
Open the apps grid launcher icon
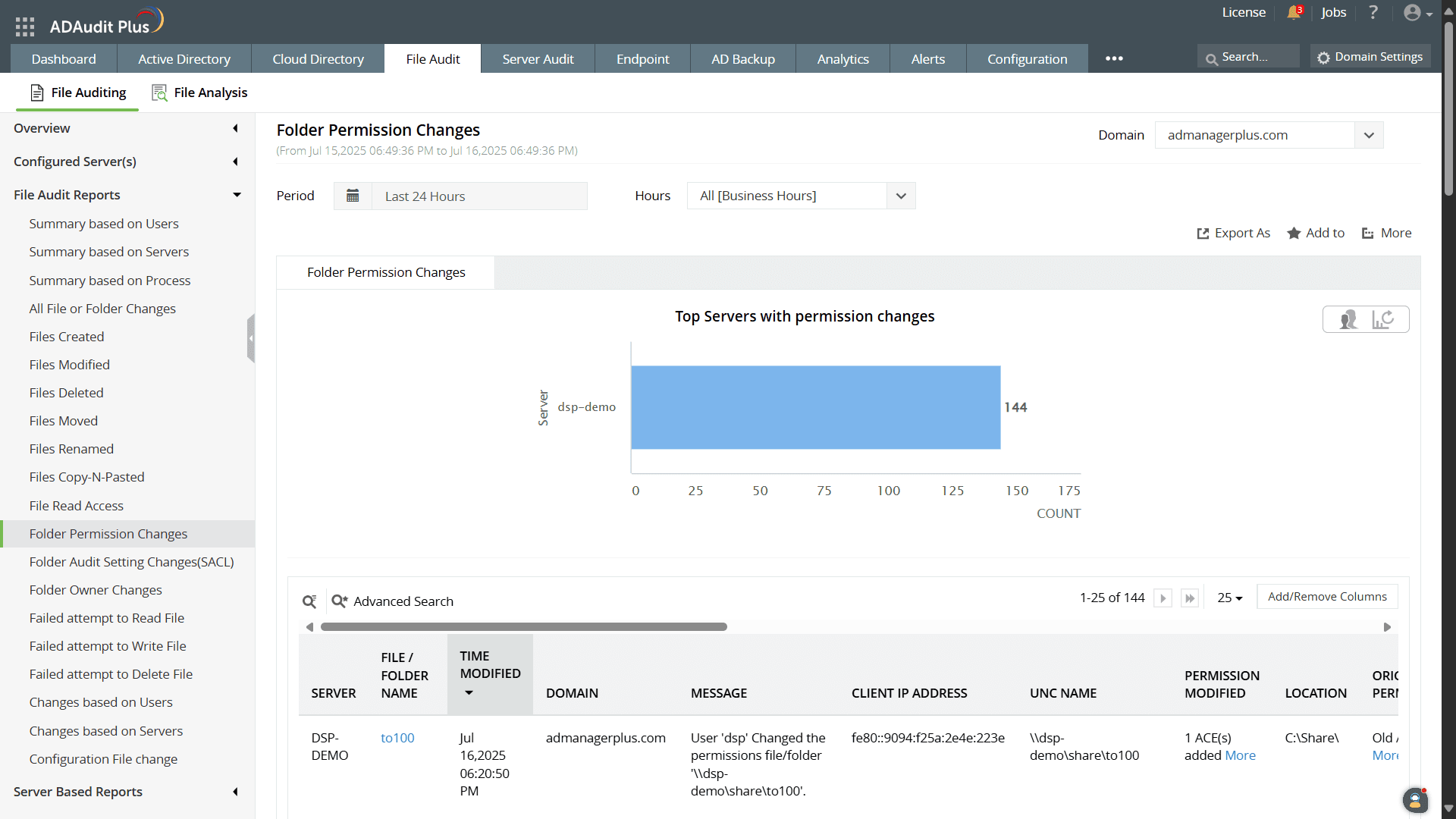point(25,27)
